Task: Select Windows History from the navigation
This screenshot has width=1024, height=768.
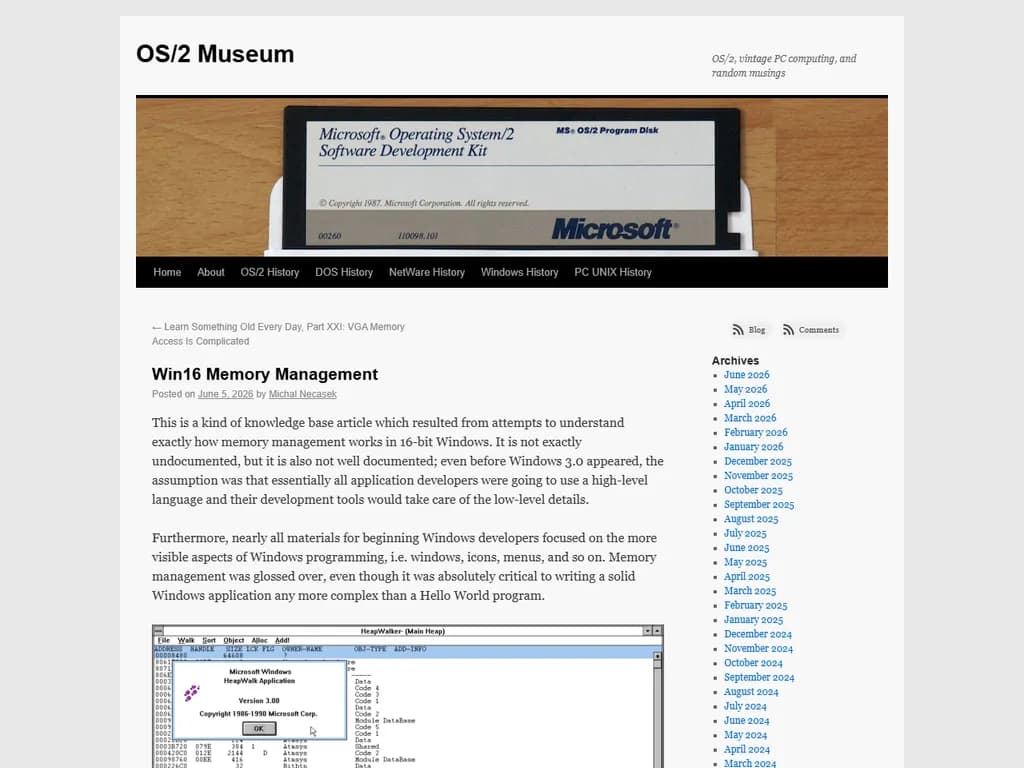Action: [520, 272]
